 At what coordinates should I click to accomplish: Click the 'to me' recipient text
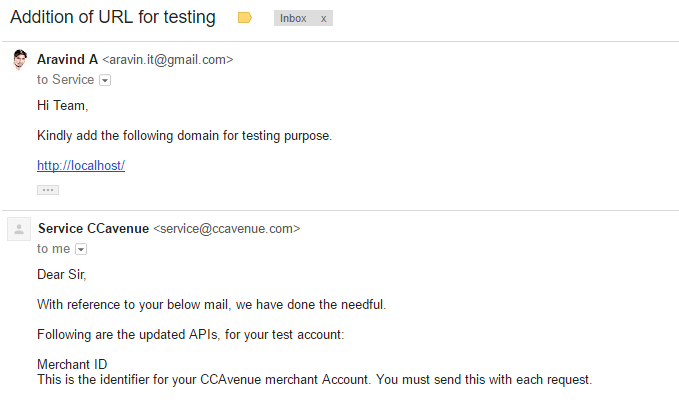point(53,248)
